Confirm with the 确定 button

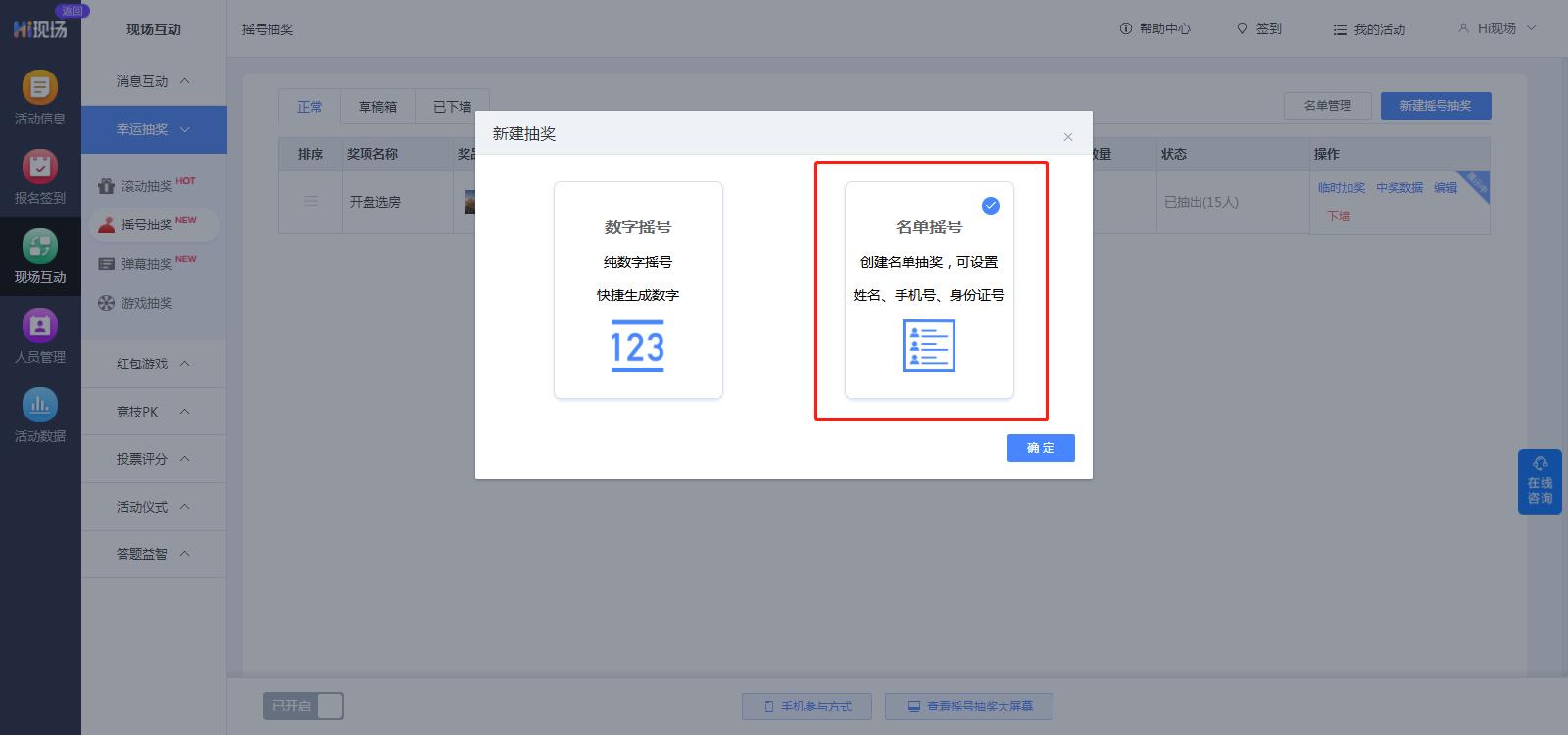pyautogui.click(x=1041, y=448)
